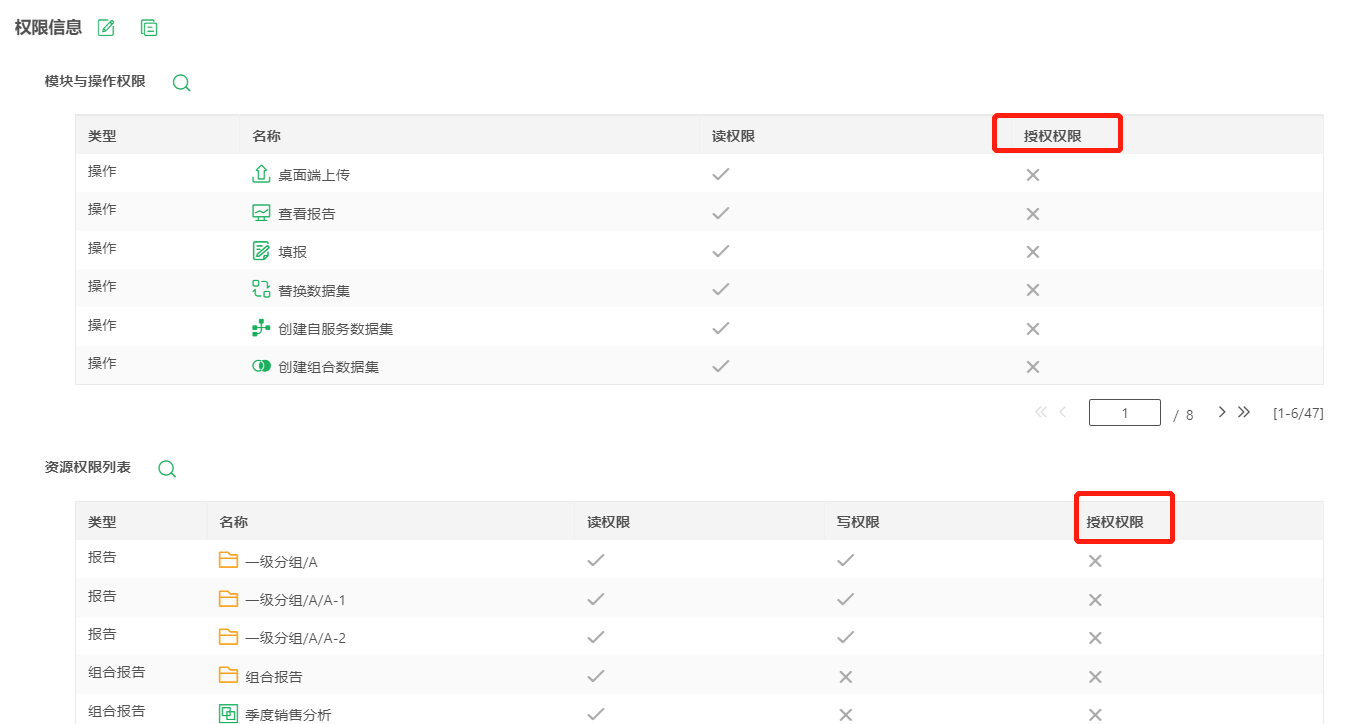Open search for 模块与操作权限
1354x724 pixels.
(x=181, y=83)
